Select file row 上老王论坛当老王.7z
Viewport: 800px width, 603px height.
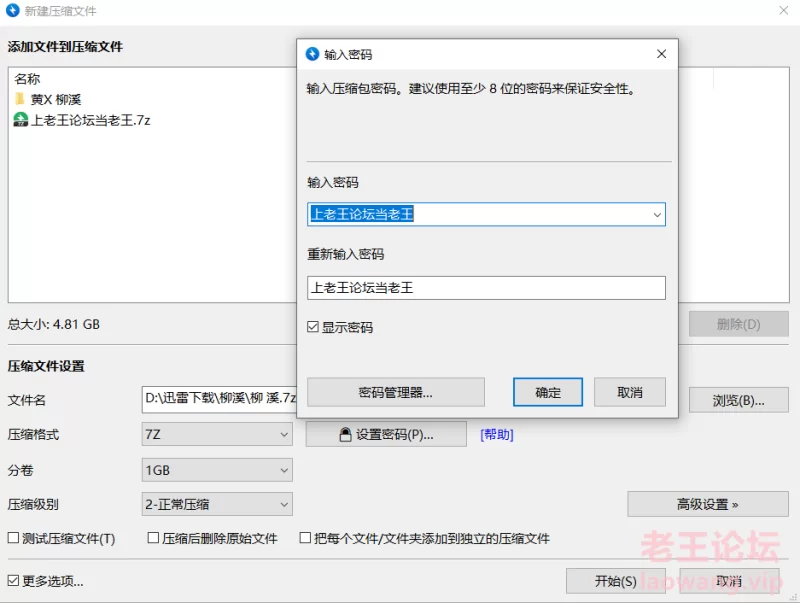(x=82, y=120)
